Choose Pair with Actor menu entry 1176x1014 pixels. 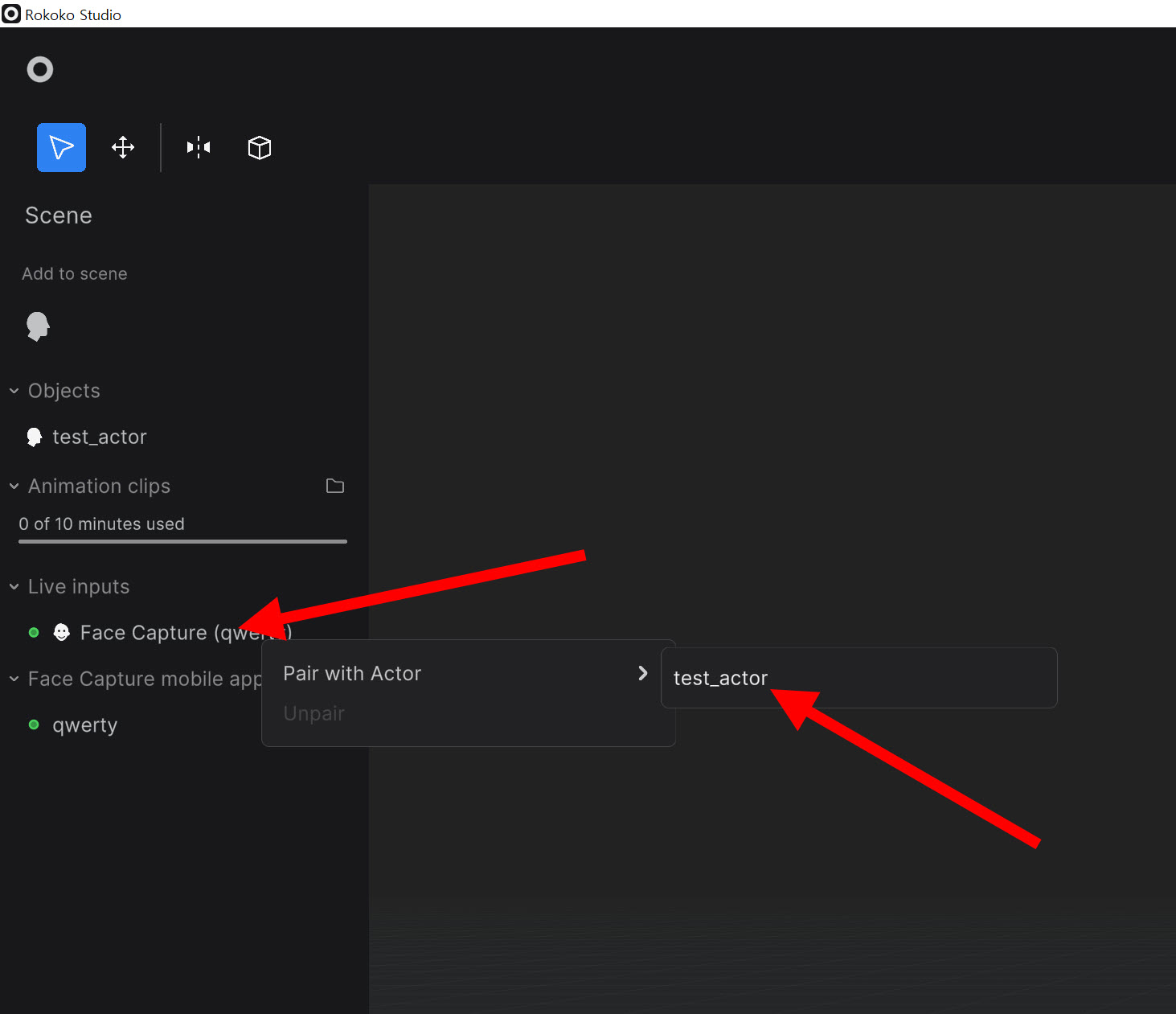(x=468, y=673)
